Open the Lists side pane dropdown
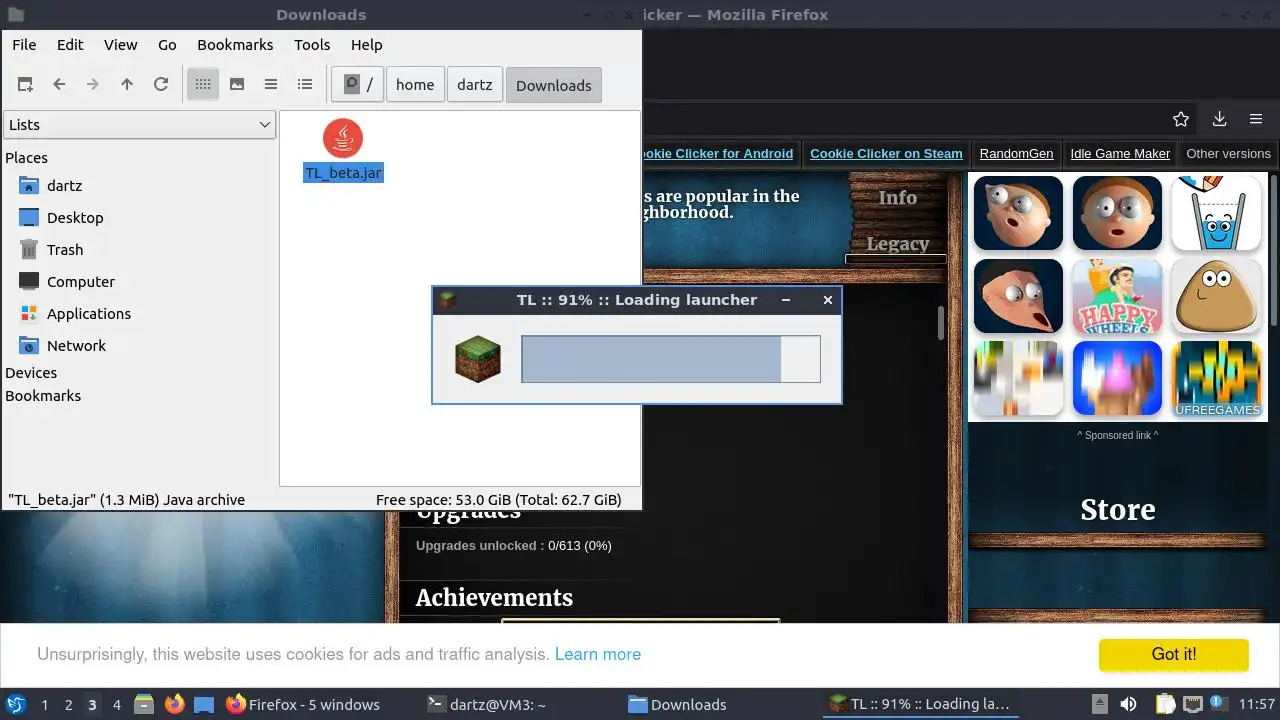This screenshot has height=720, width=1280. (139, 125)
